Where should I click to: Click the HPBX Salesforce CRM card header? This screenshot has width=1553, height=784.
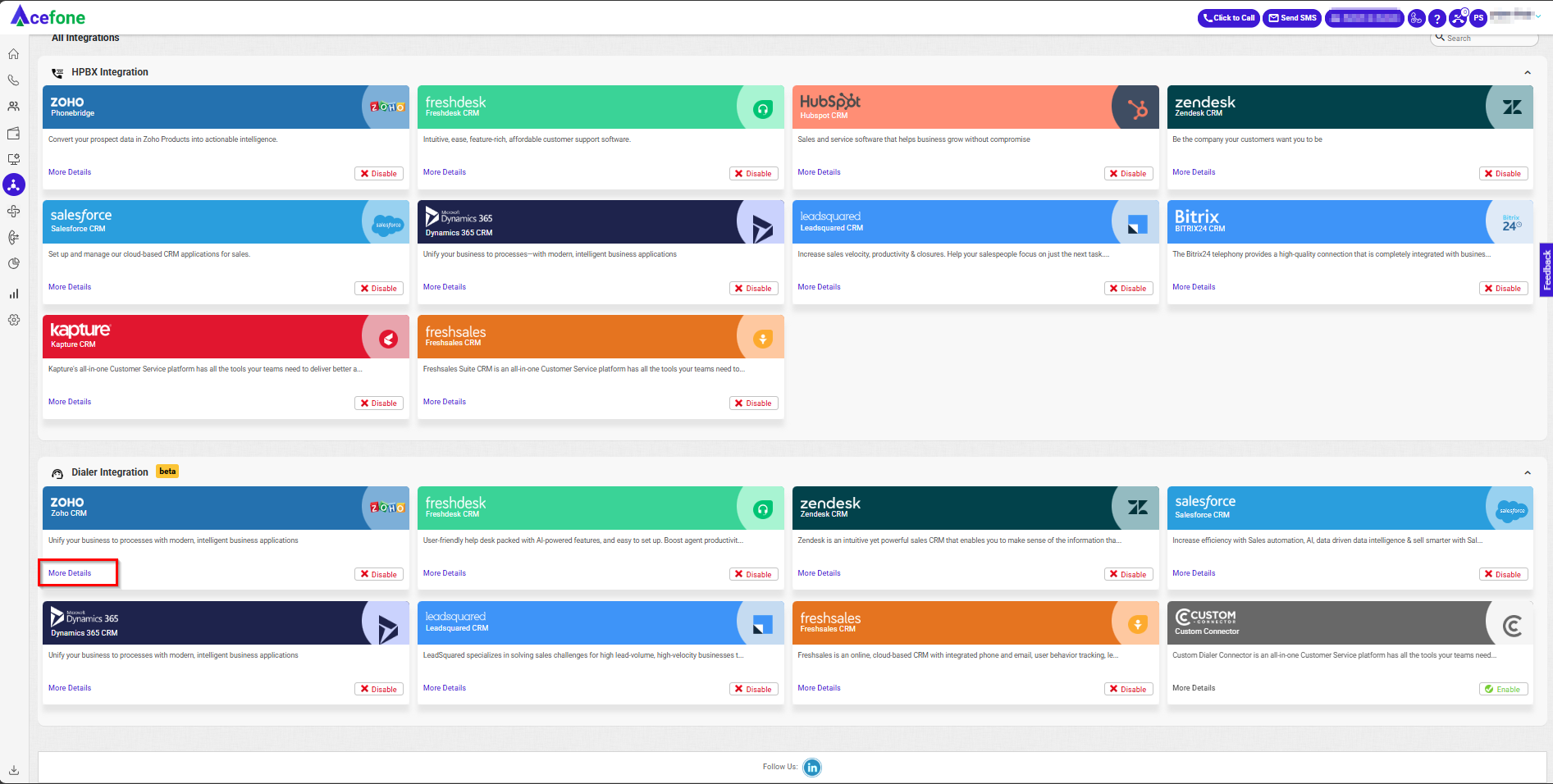pyautogui.click(x=226, y=222)
